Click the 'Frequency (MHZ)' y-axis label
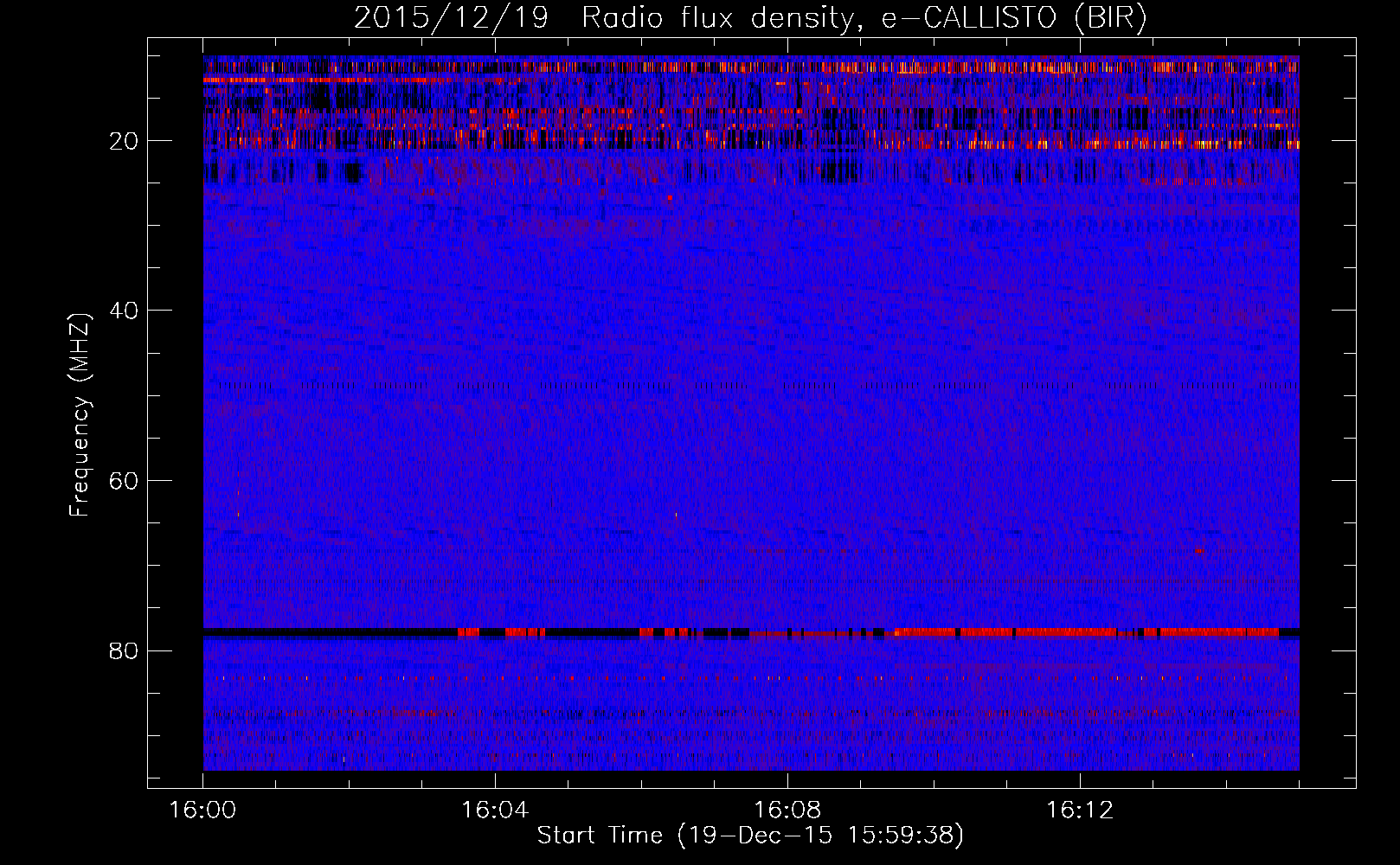 pyautogui.click(x=80, y=414)
